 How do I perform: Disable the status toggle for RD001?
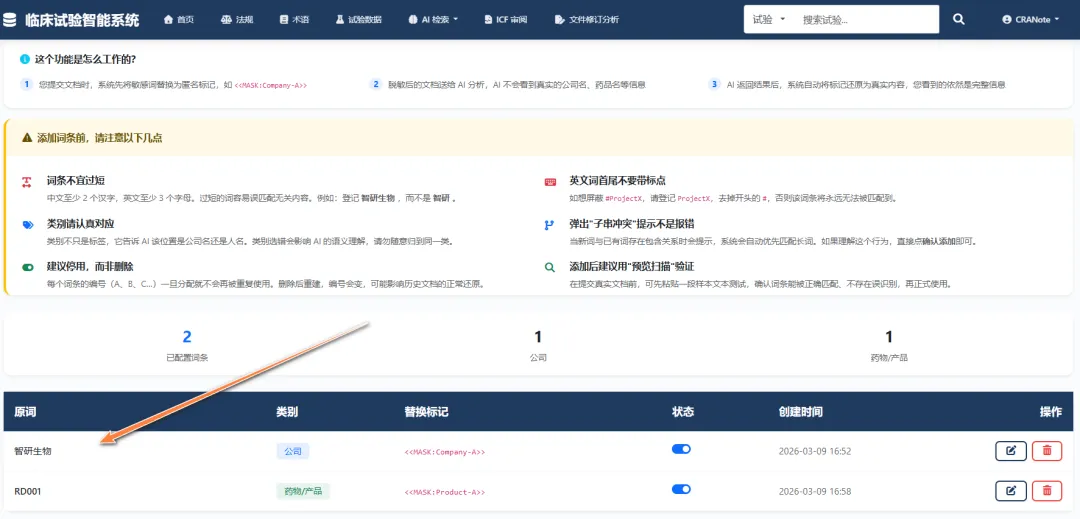coord(681,489)
